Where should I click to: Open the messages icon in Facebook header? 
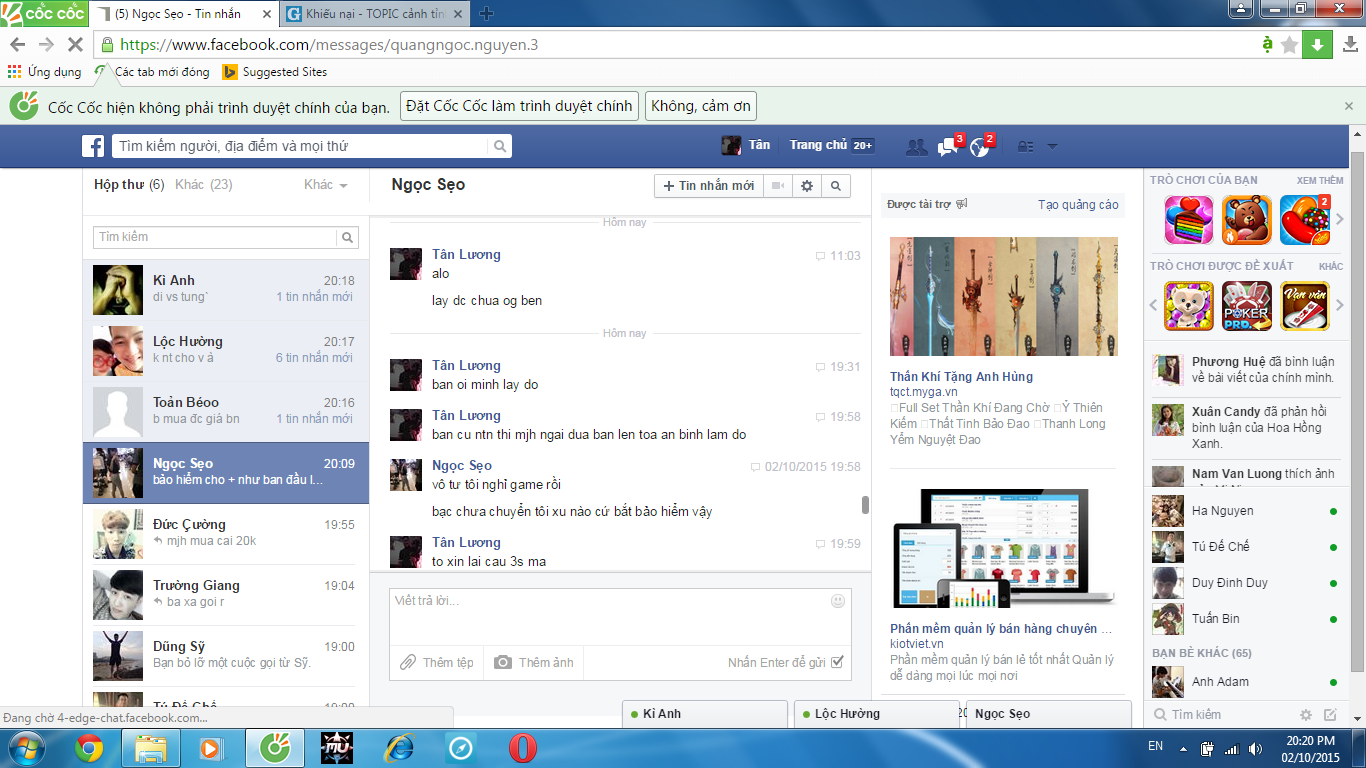click(947, 147)
